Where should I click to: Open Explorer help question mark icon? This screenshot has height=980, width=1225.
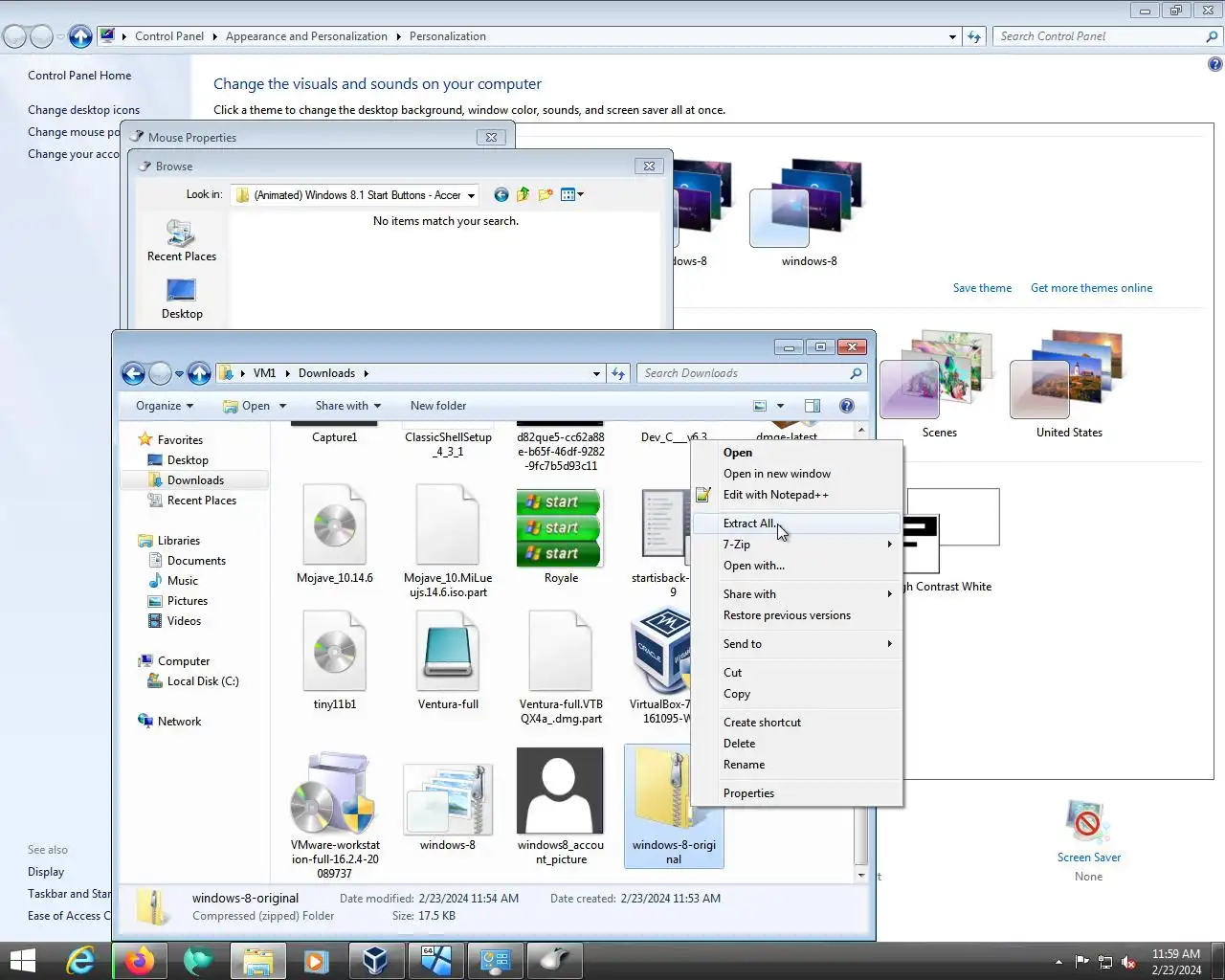pyautogui.click(x=847, y=406)
